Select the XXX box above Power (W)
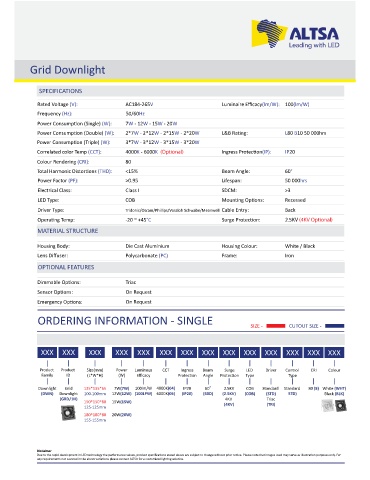 [x=122, y=352]
